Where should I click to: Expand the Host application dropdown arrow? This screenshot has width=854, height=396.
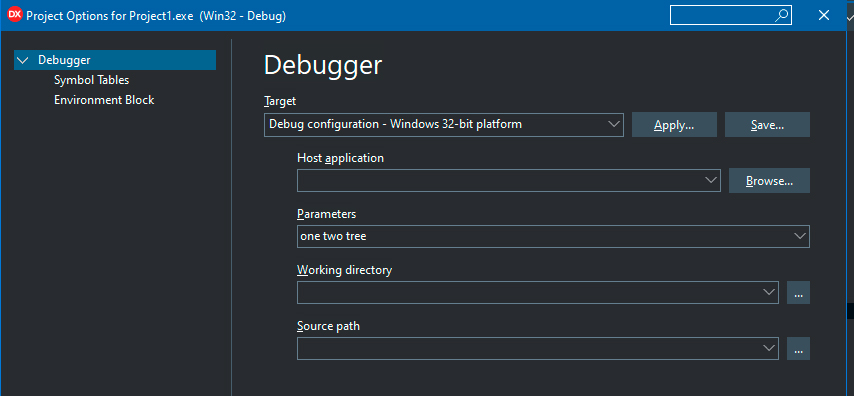click(x=711, y=180)
